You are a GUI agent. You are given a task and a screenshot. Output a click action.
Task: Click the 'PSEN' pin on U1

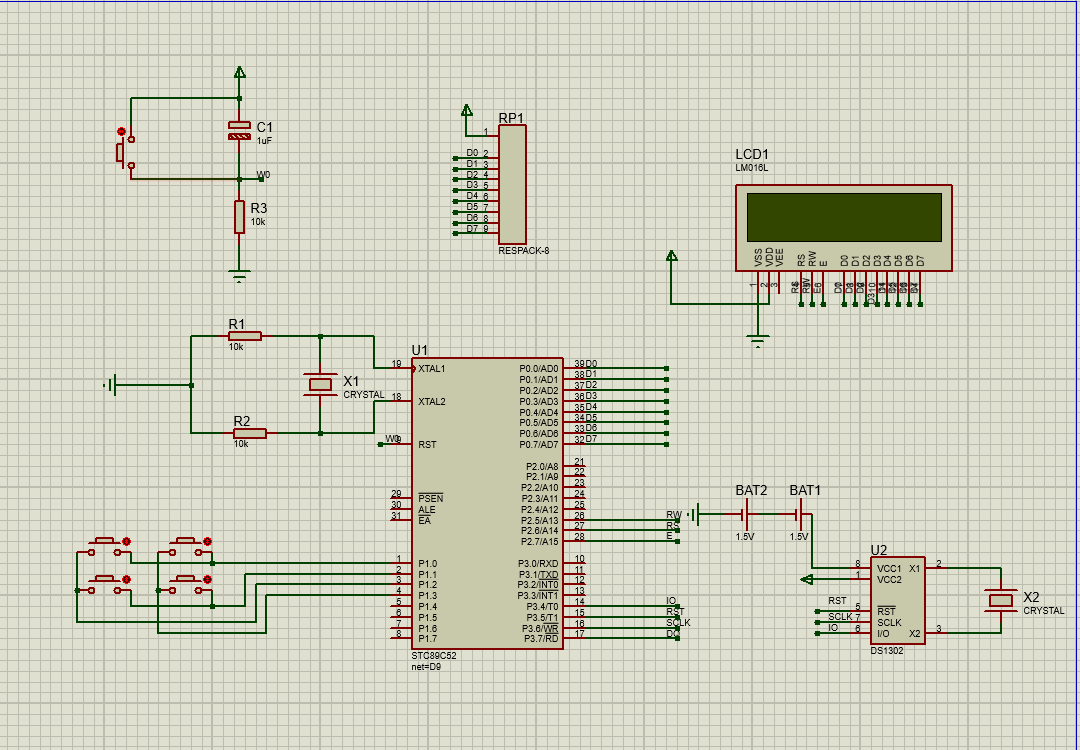point(430,499)
